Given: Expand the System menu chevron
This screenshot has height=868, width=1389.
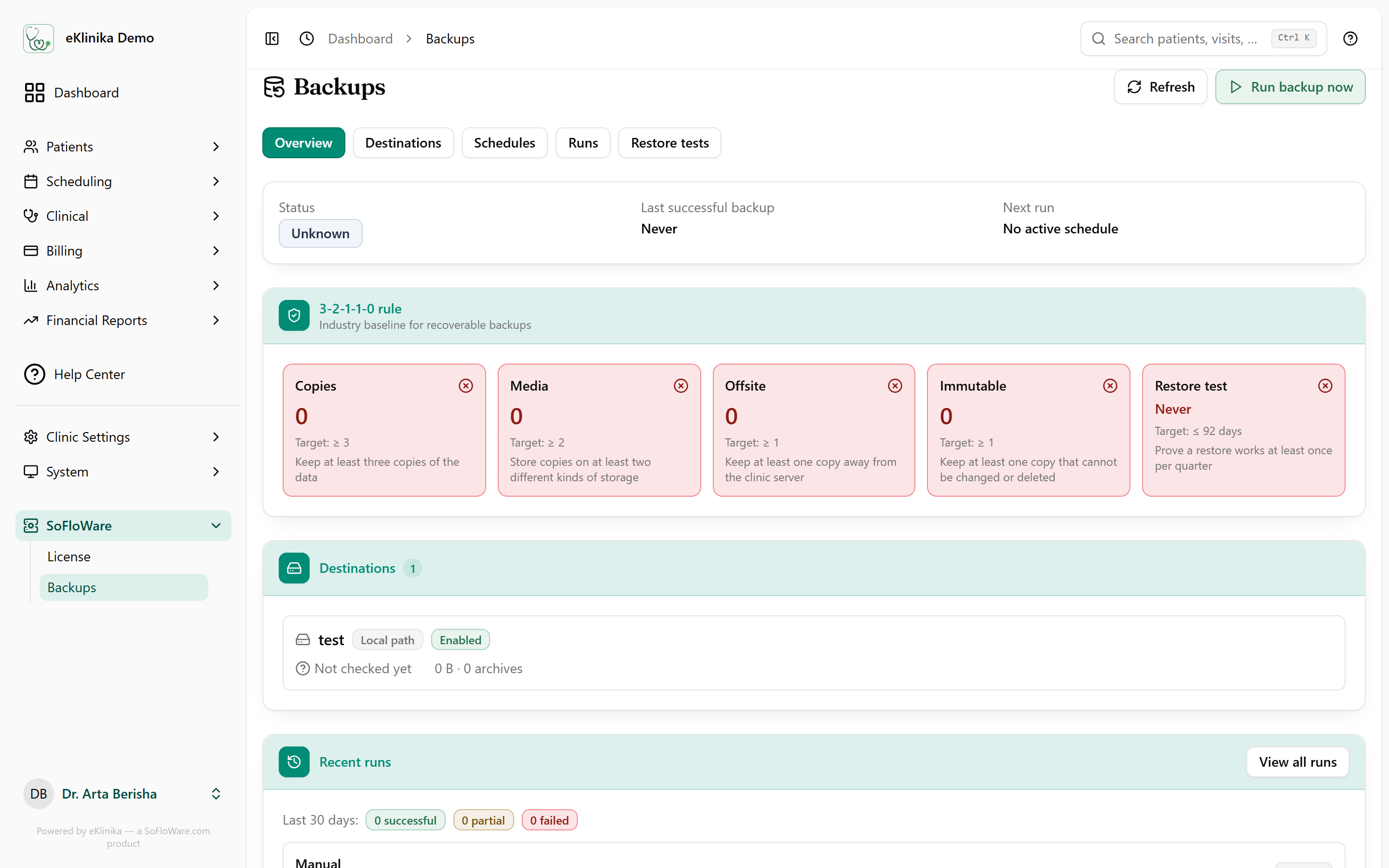Looking at the screenshot, I should coord(216,472).
